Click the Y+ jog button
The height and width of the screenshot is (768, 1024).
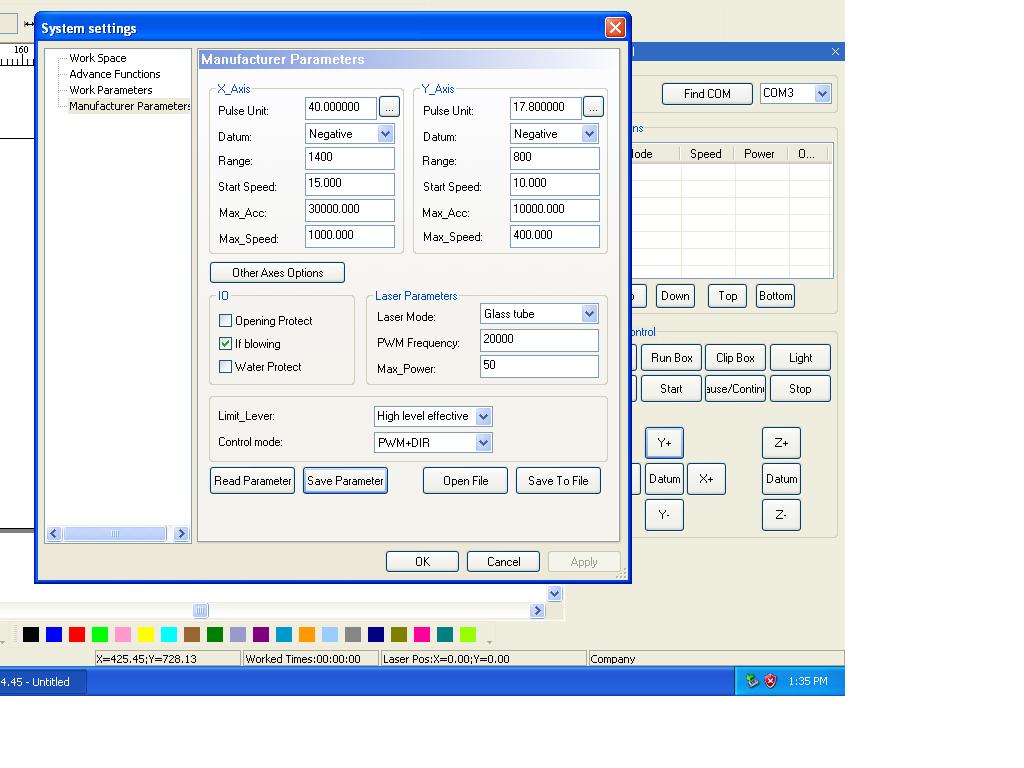(x=664, y=443)
